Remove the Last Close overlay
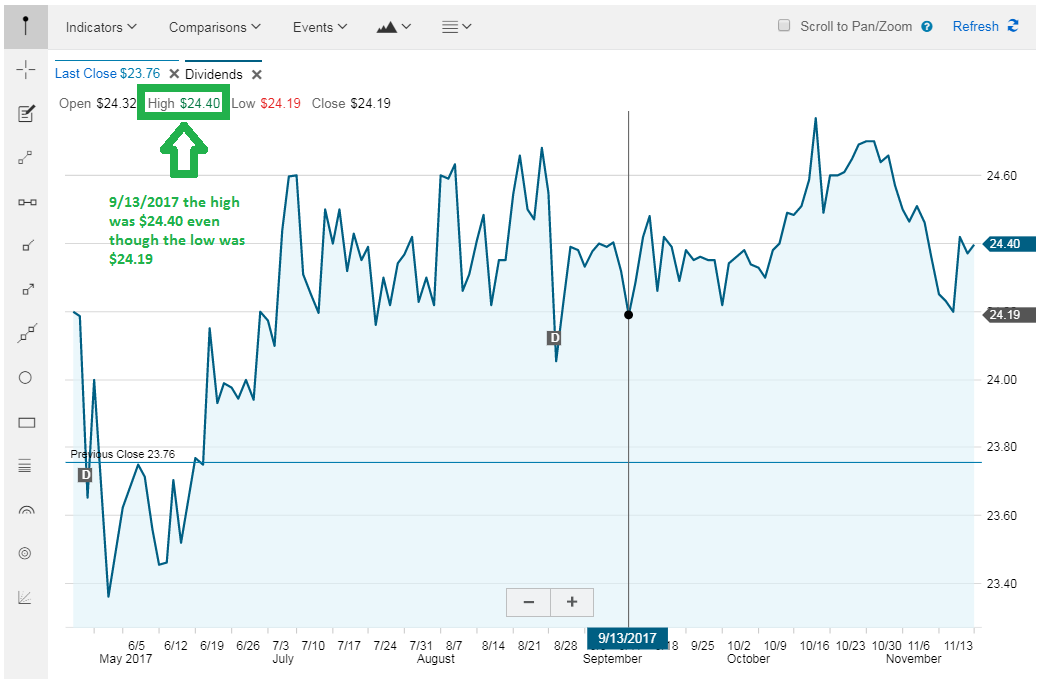This screenshot has height=679, width=1040. (x=174, y=74)
